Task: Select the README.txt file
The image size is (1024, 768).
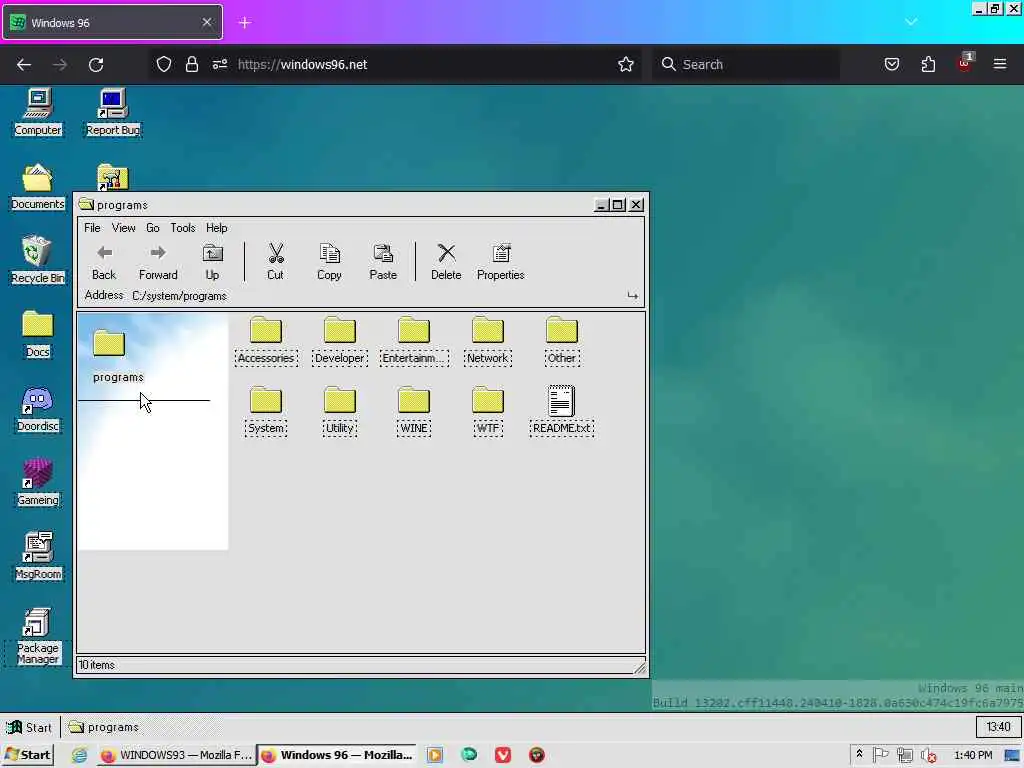Action: [x=562, y=411]
